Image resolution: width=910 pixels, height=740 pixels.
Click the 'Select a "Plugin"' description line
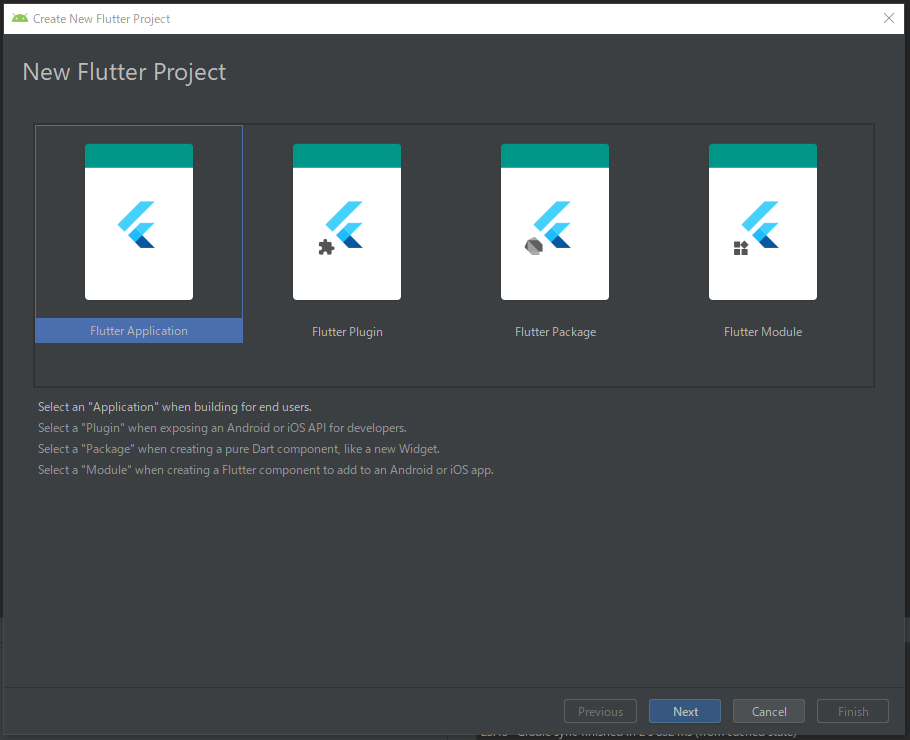(222, 428)
